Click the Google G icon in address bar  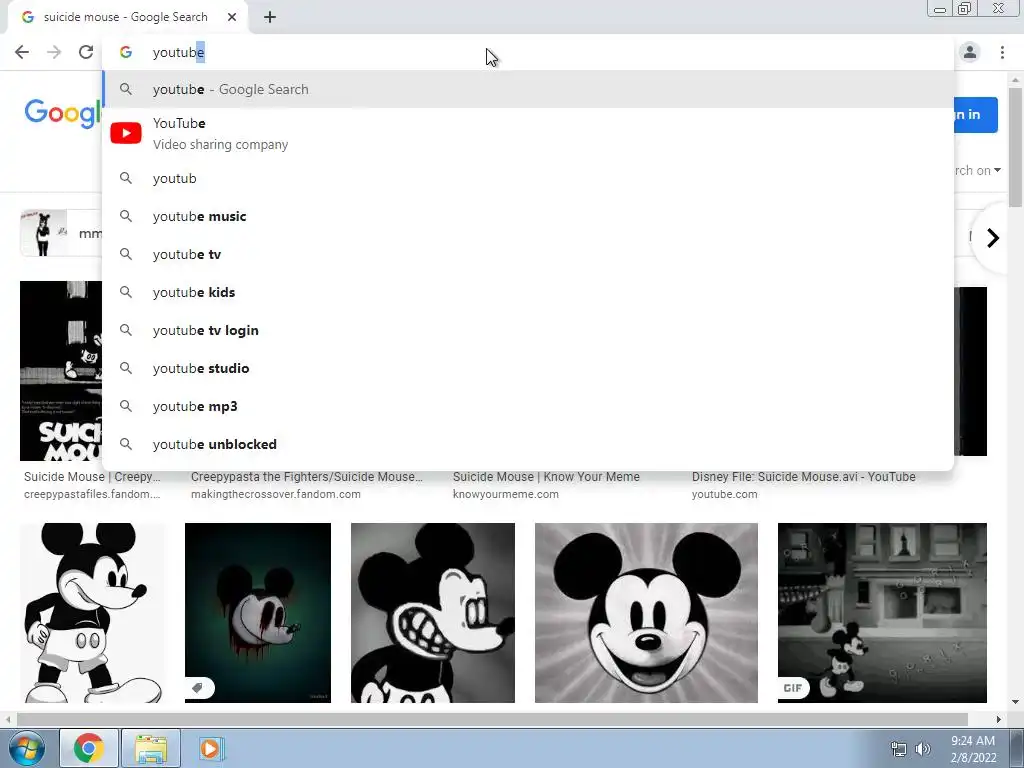pos(126,52)
